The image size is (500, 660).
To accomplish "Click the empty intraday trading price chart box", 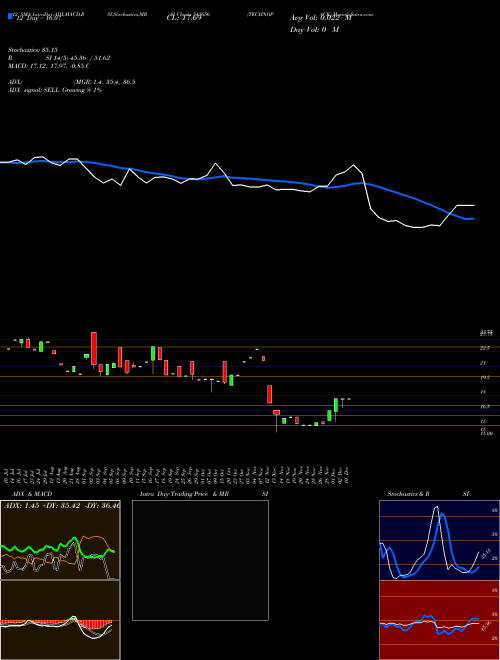I will (200, 560).
